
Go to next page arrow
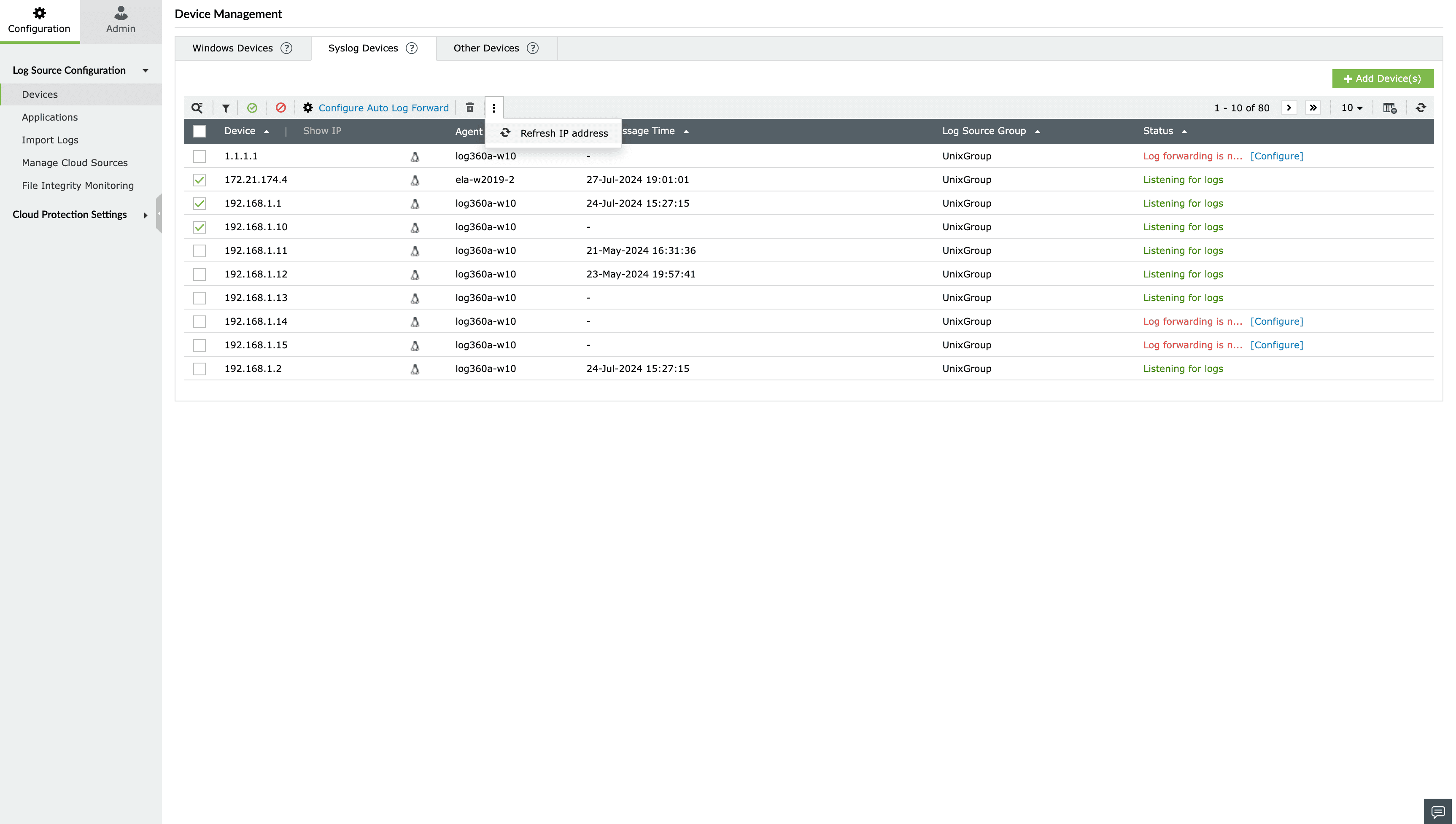[x=1289, y=108]
